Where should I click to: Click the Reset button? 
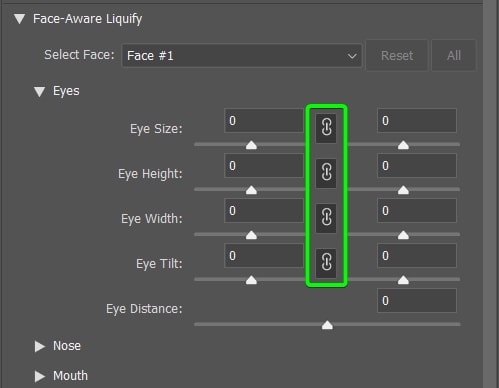click(397, 56)
